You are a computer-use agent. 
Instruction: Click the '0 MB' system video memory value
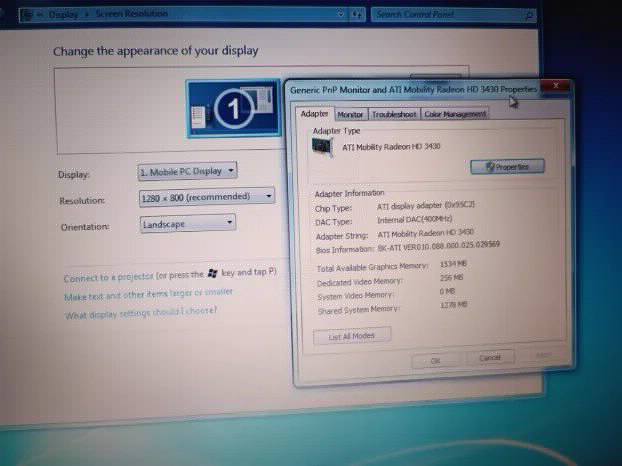[447, 291]
